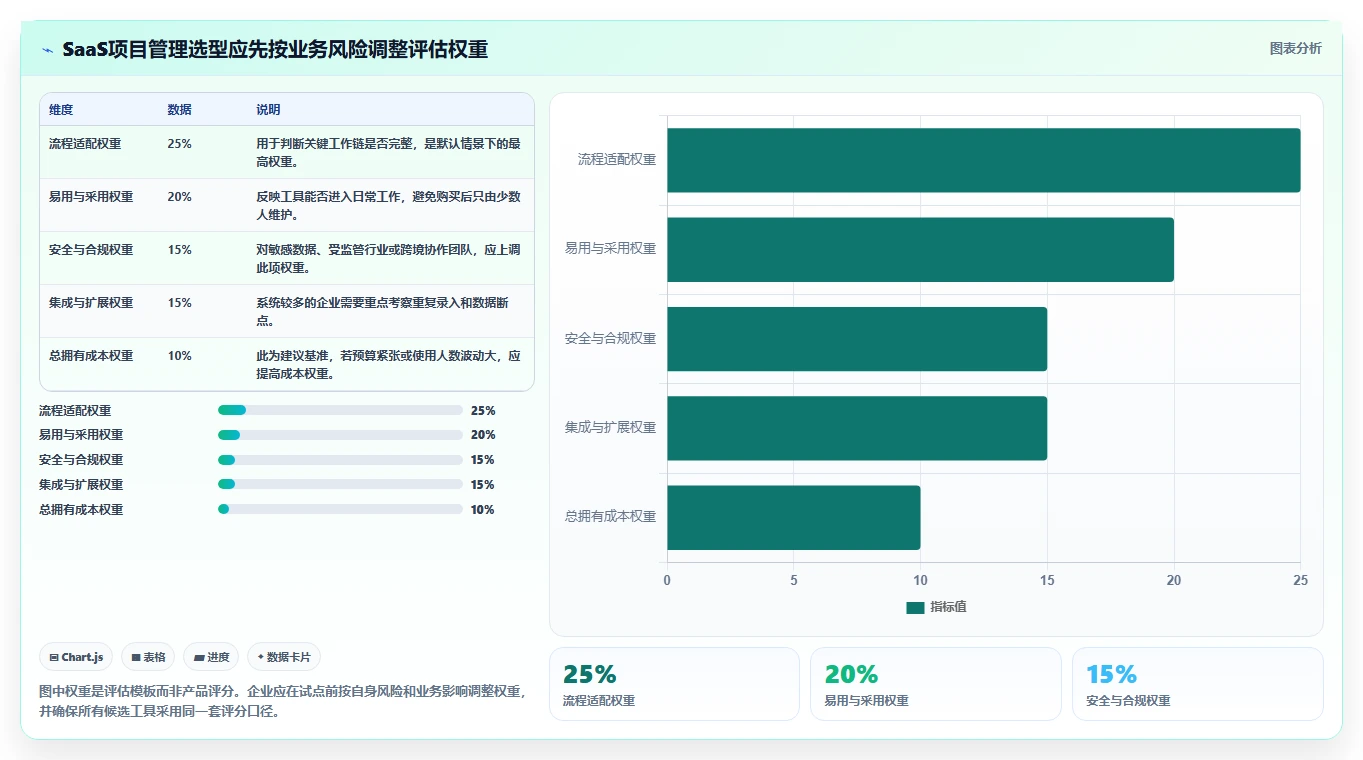Click the 流程适配权重 progress bar

pyautogui.click(x=340, y=410)
